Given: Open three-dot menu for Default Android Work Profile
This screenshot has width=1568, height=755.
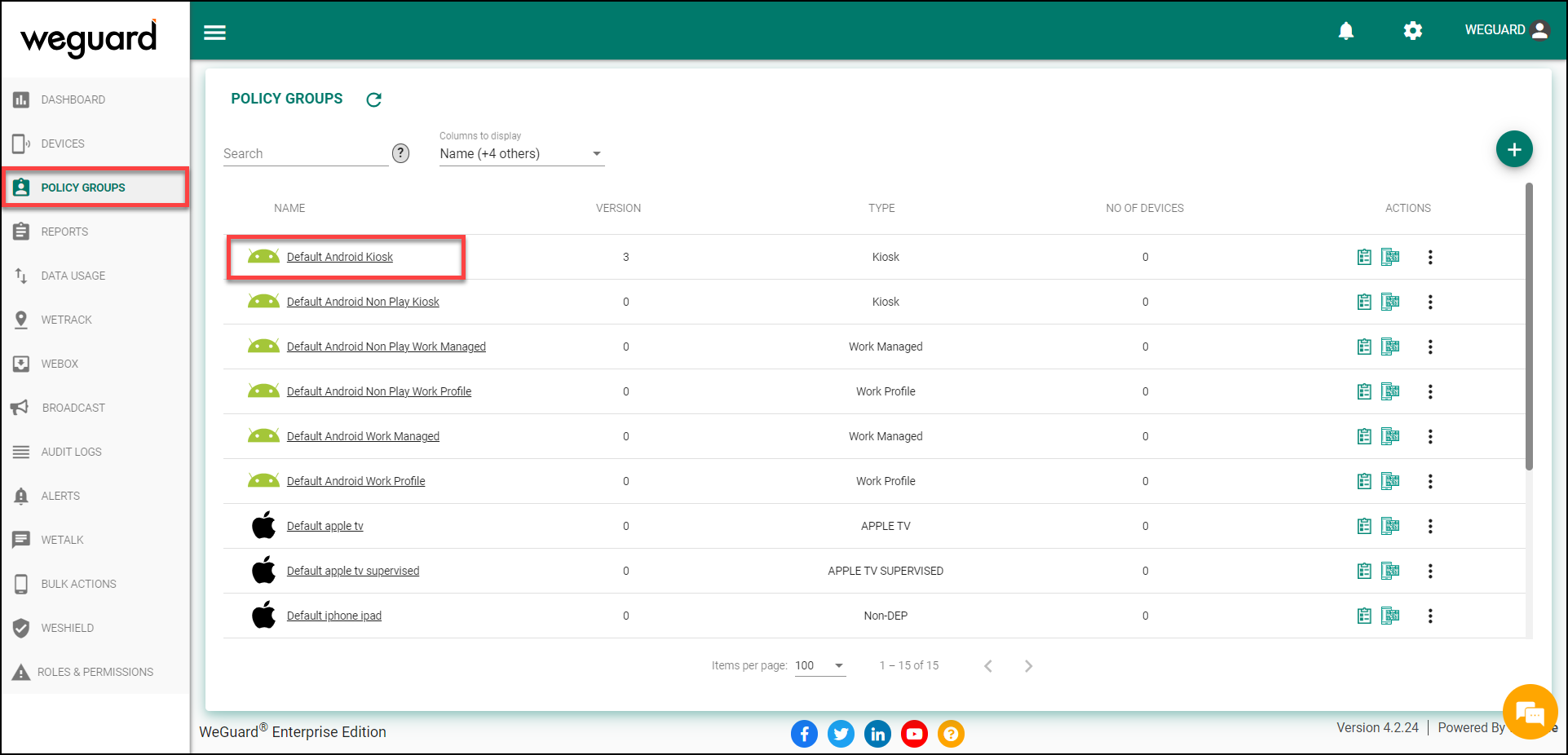Looking at the screenshot, I should tap(1430, 481).
